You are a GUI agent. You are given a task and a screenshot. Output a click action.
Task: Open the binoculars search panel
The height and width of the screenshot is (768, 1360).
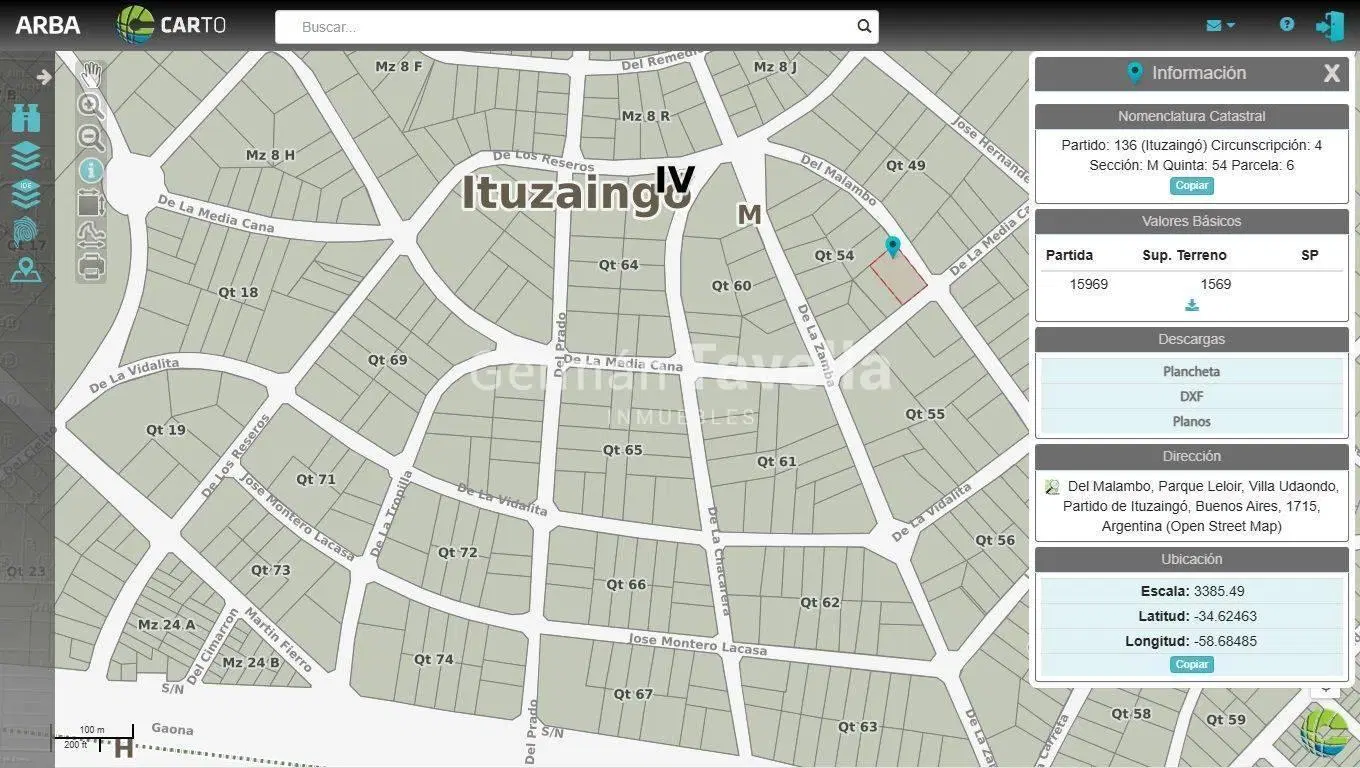click(x=26, y=118)
